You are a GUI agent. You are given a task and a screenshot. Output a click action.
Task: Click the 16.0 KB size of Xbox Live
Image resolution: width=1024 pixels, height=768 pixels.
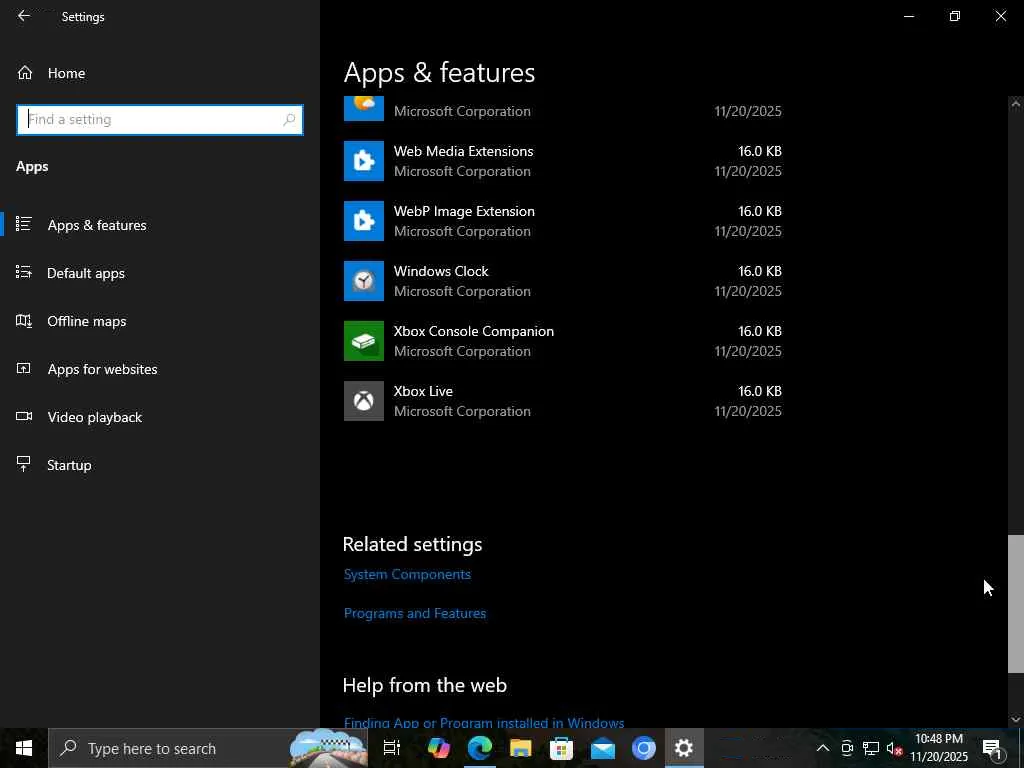click(x=760, y=391)
